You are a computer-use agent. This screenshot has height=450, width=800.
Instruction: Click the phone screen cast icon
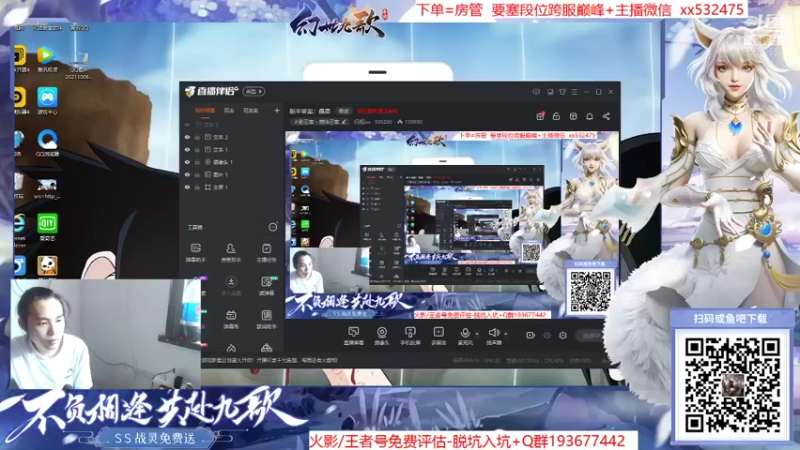point(410,336)
